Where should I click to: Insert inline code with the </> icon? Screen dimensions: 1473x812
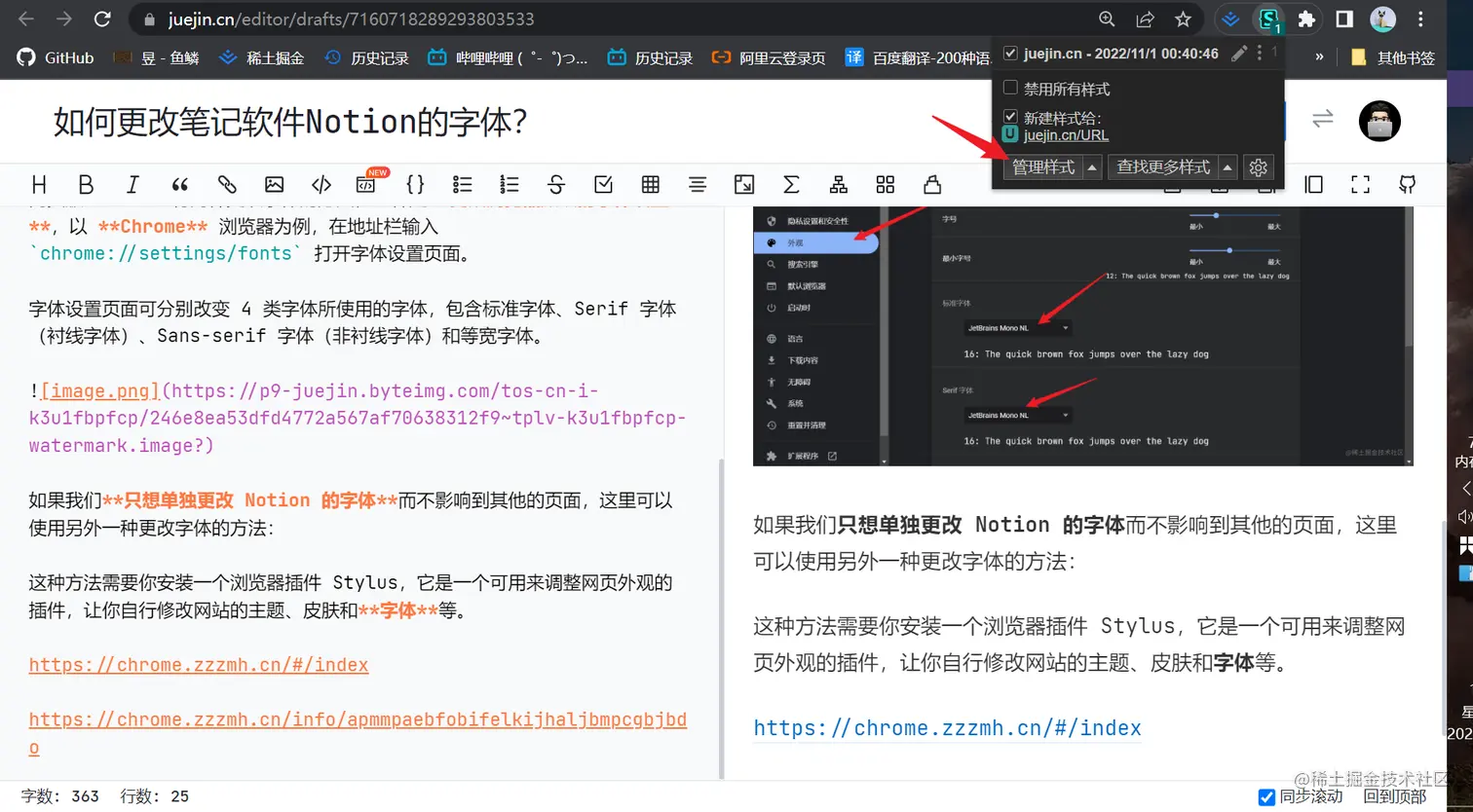tap(321, 184)
